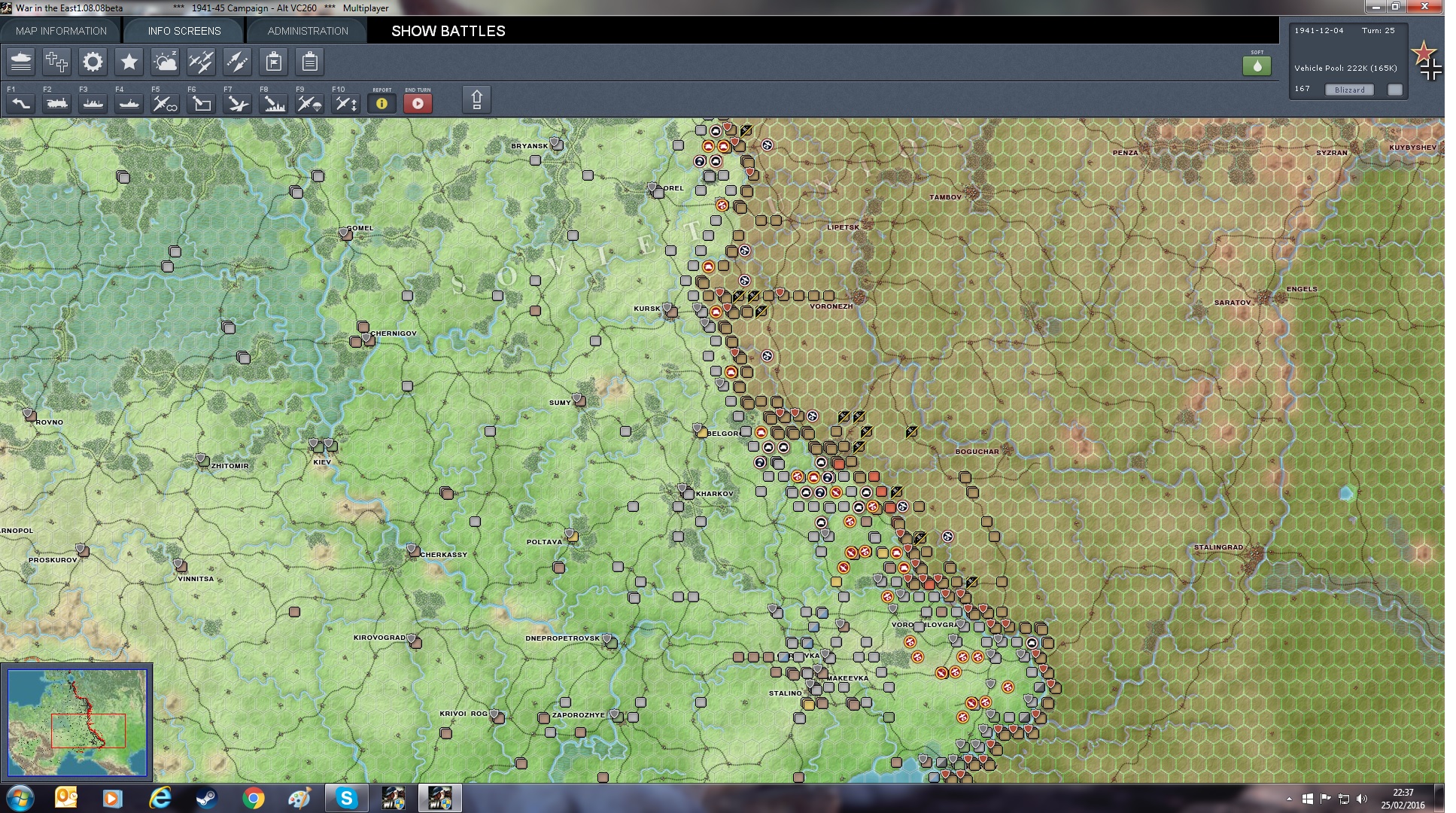Click the Penza city label on map
Screen dimensions: 1456x813
point(1125,153)
